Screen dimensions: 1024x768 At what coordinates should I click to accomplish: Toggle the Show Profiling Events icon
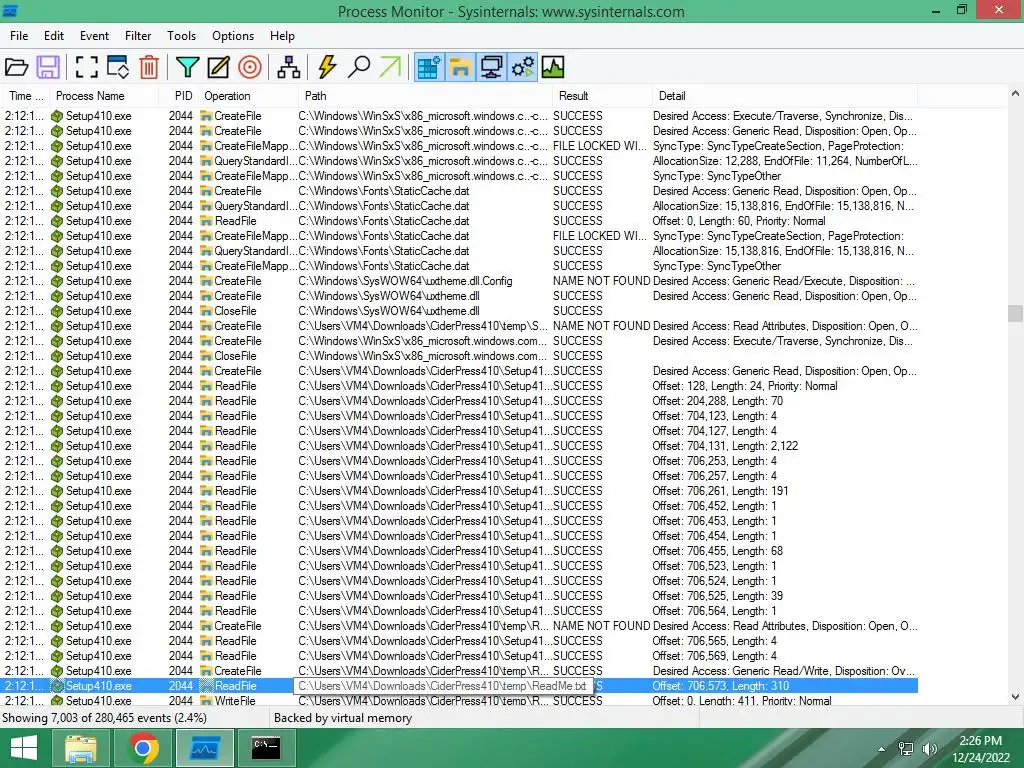click(x=553, y=67)
